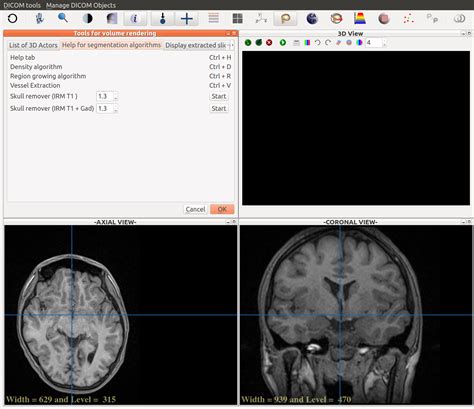Click the orange OK button

tap(222, 209)
